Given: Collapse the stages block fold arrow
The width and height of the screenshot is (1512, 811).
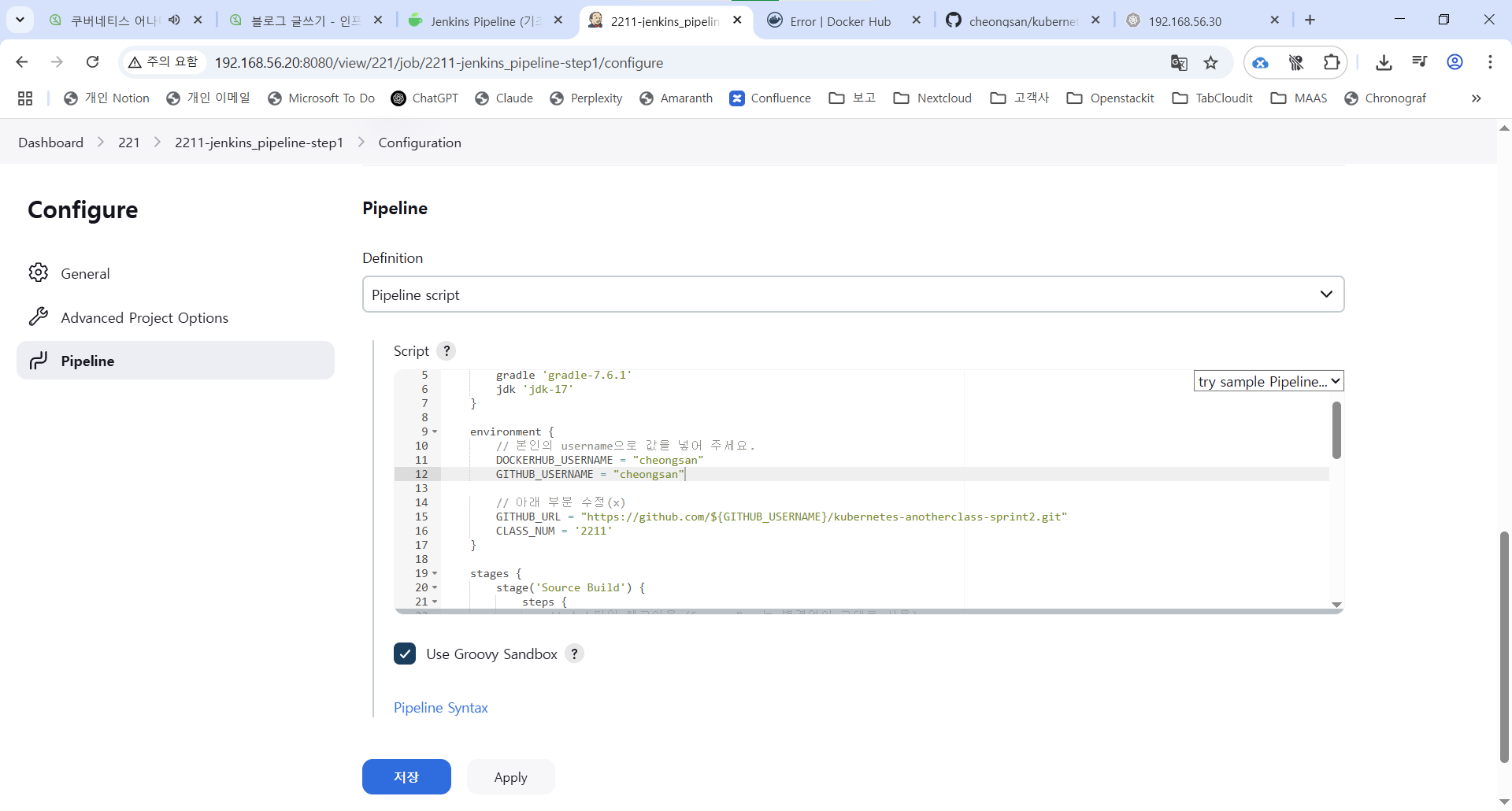Looking at the screenshot, I should (x=435, y=574).
